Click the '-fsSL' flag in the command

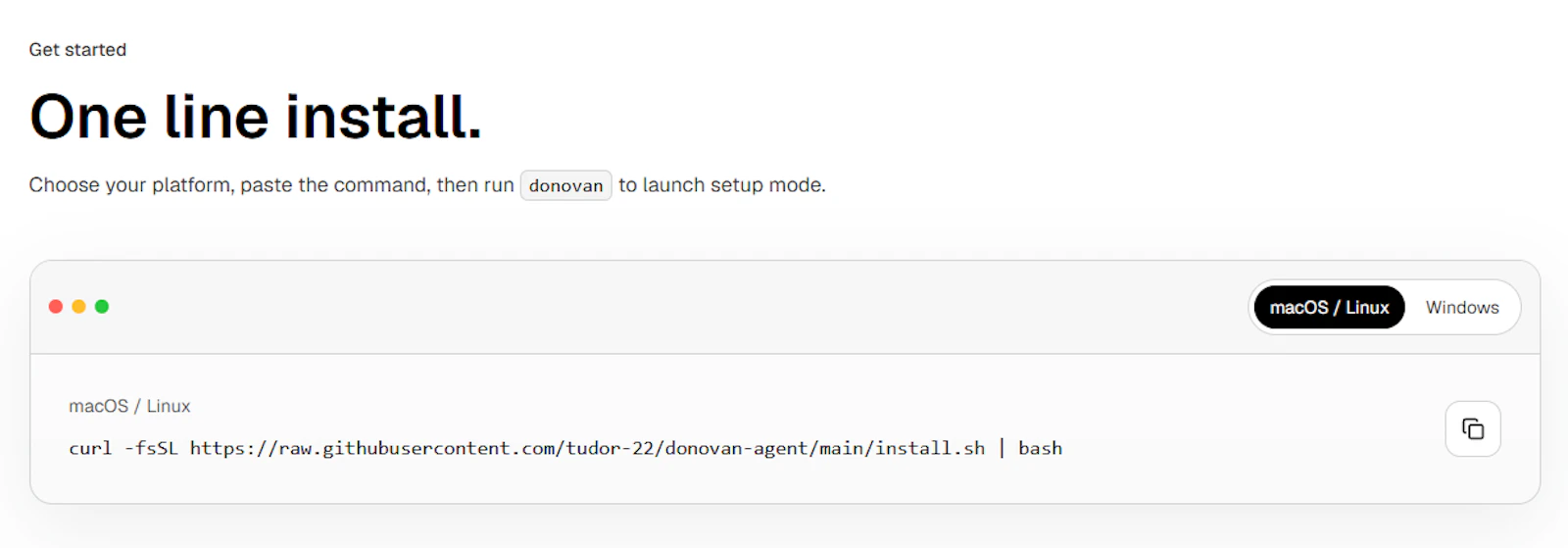tap(151, 448)
